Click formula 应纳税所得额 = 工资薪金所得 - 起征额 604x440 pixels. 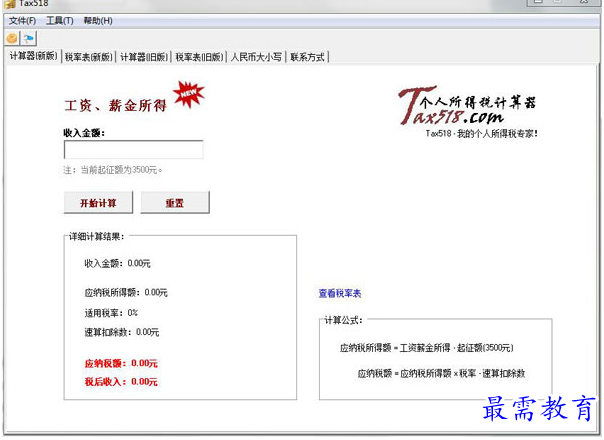[x=426, y=348]
